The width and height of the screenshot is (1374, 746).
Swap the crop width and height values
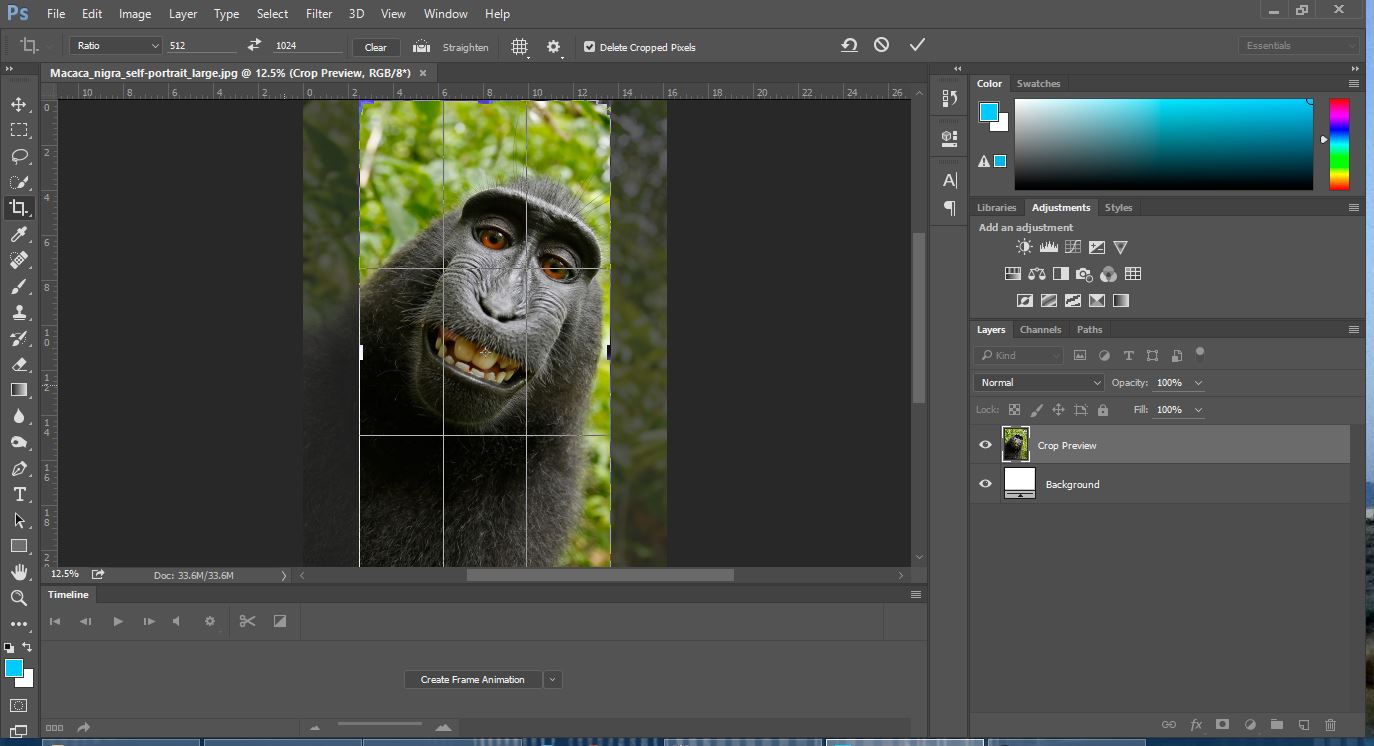pyautogui.click(x=254, y=45)
